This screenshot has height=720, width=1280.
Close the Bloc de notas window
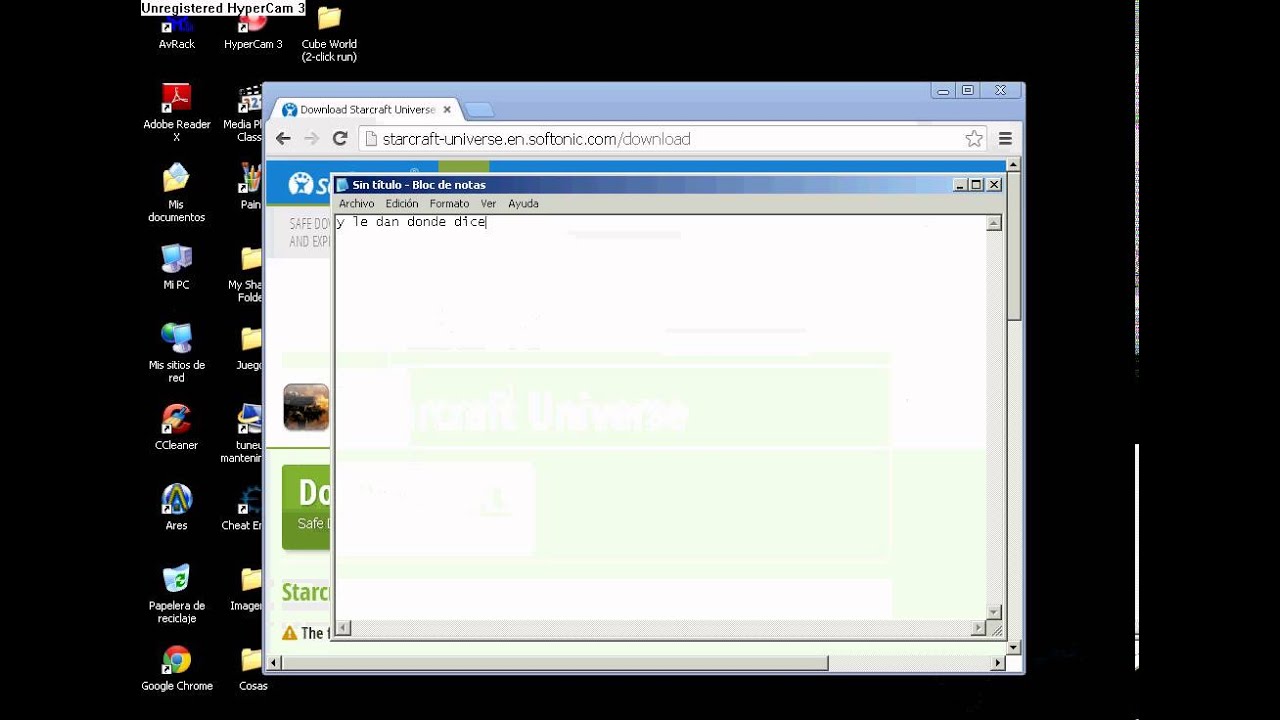[994, 185]
